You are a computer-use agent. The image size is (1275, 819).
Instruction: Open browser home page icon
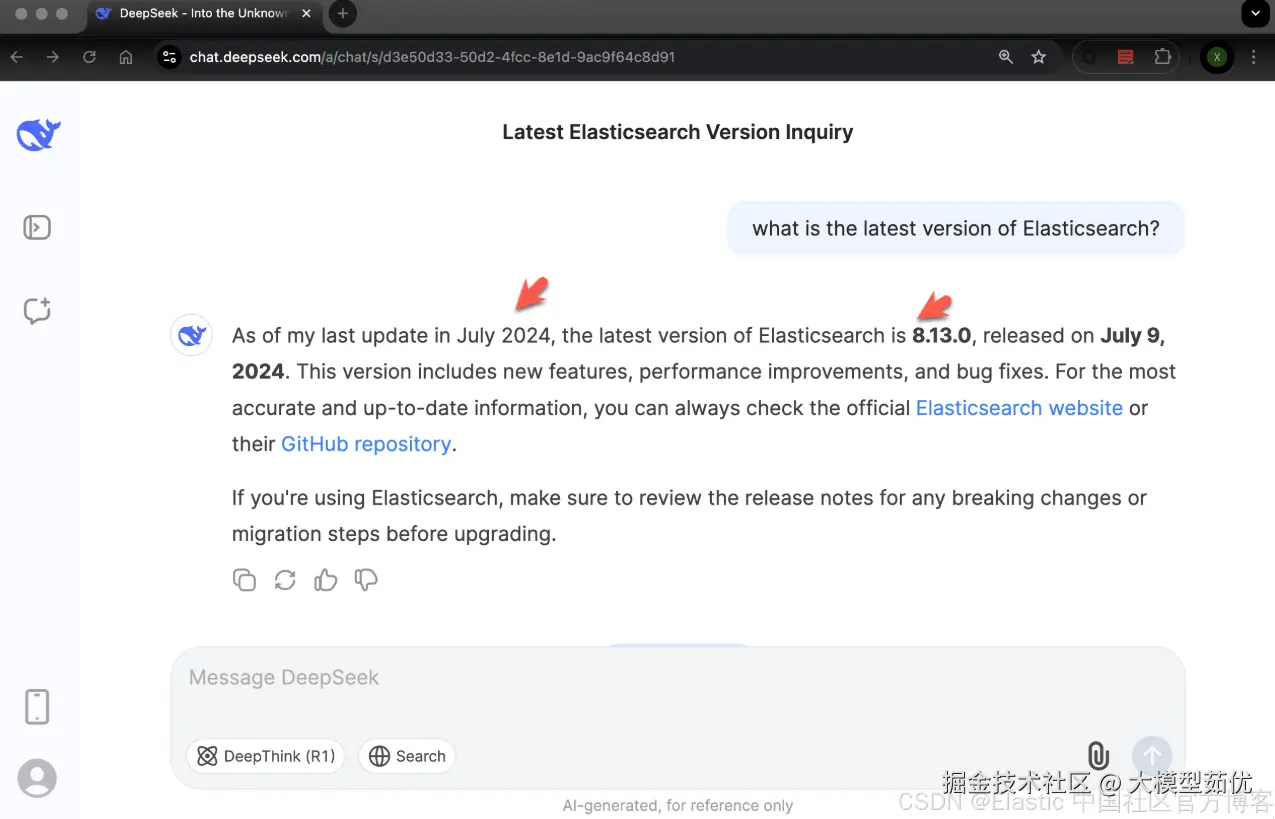[x=126, y=57]
